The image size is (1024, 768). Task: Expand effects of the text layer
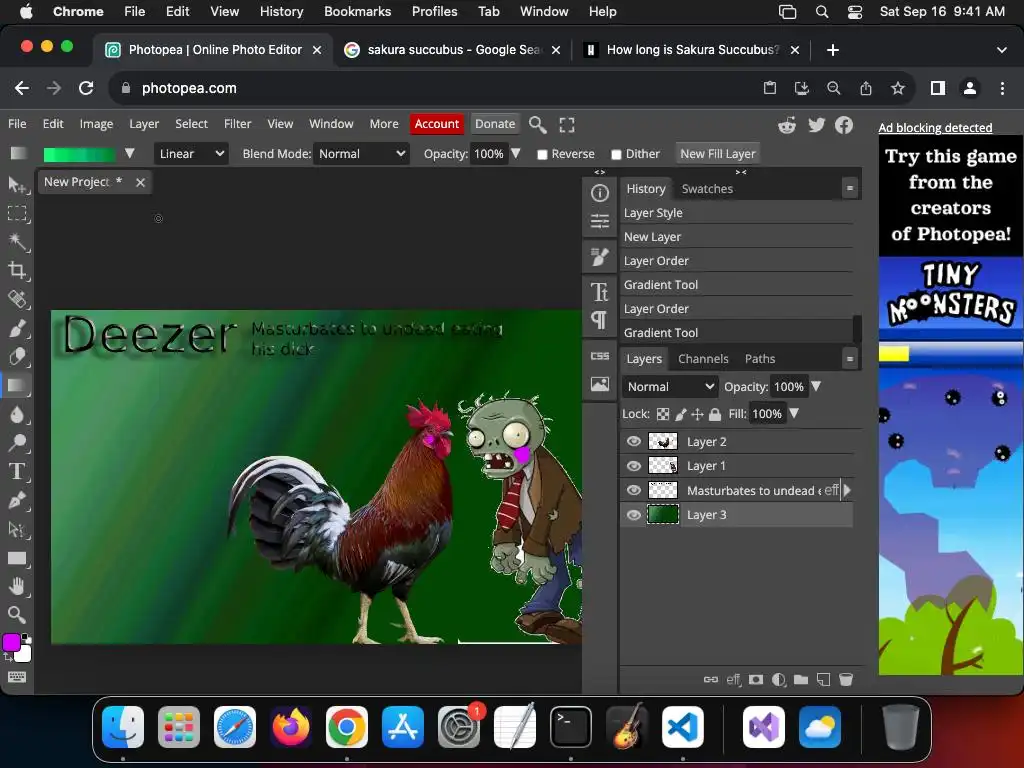(x=847, y=490)
